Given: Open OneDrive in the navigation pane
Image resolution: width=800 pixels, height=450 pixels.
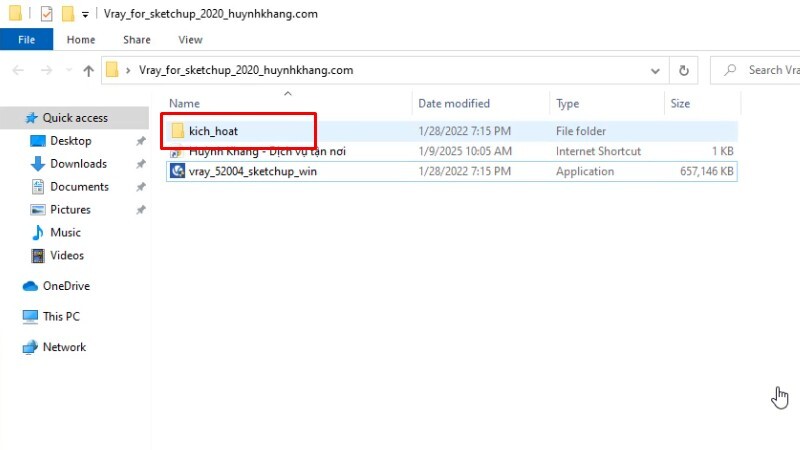Looking at the screenshot, I should pos(66,286).
